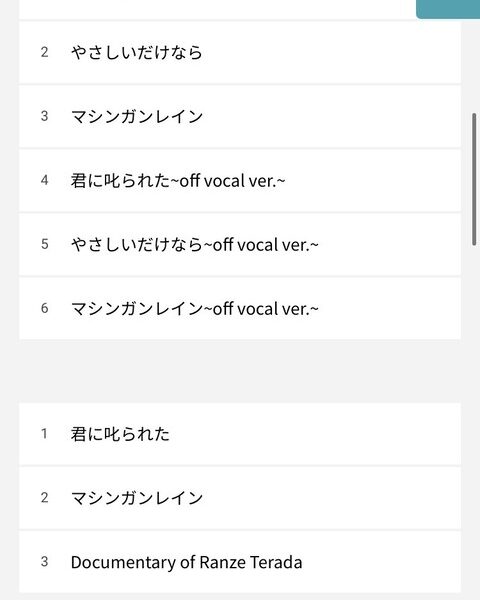Click track number 6 in first list
The image size is (480, 600).
pos(44,308)
